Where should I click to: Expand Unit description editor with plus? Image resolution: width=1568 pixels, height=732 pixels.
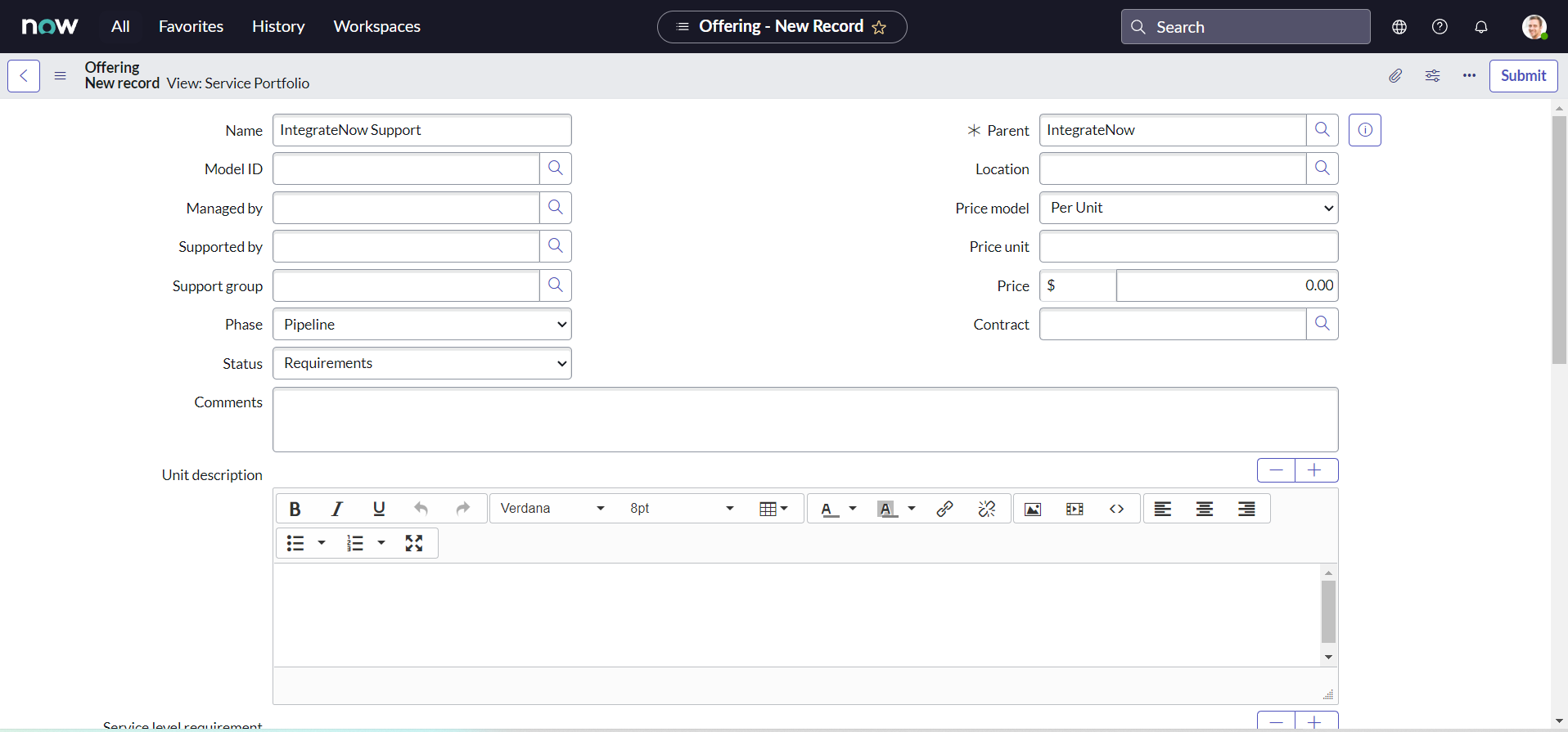pos(1315,470)
